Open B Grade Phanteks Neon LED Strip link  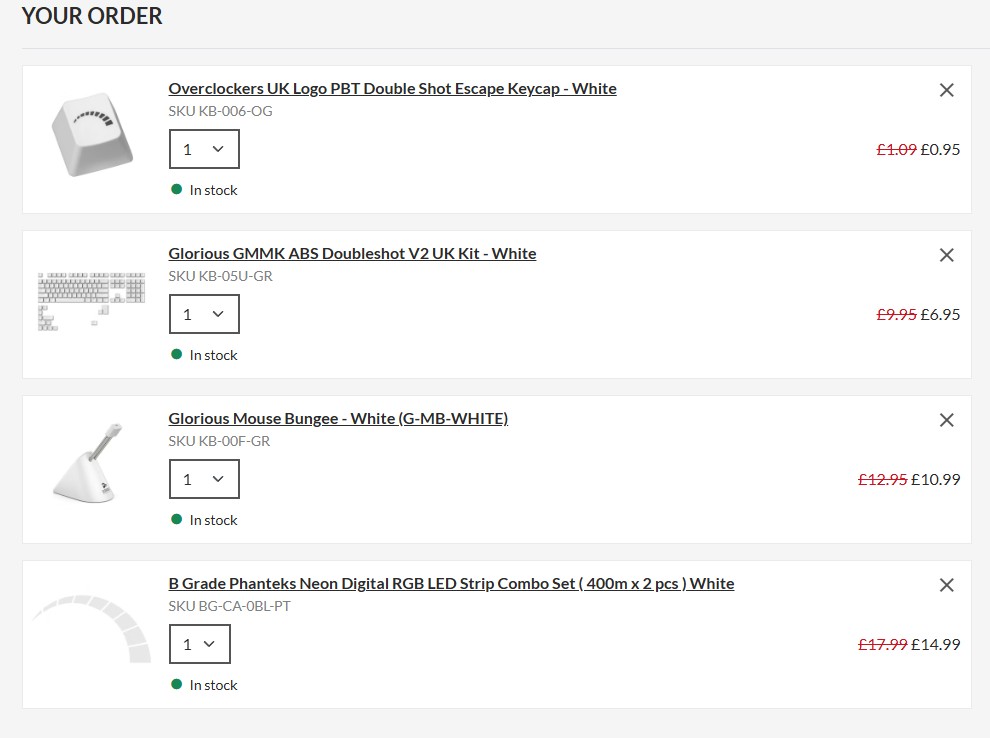(451, 583)
